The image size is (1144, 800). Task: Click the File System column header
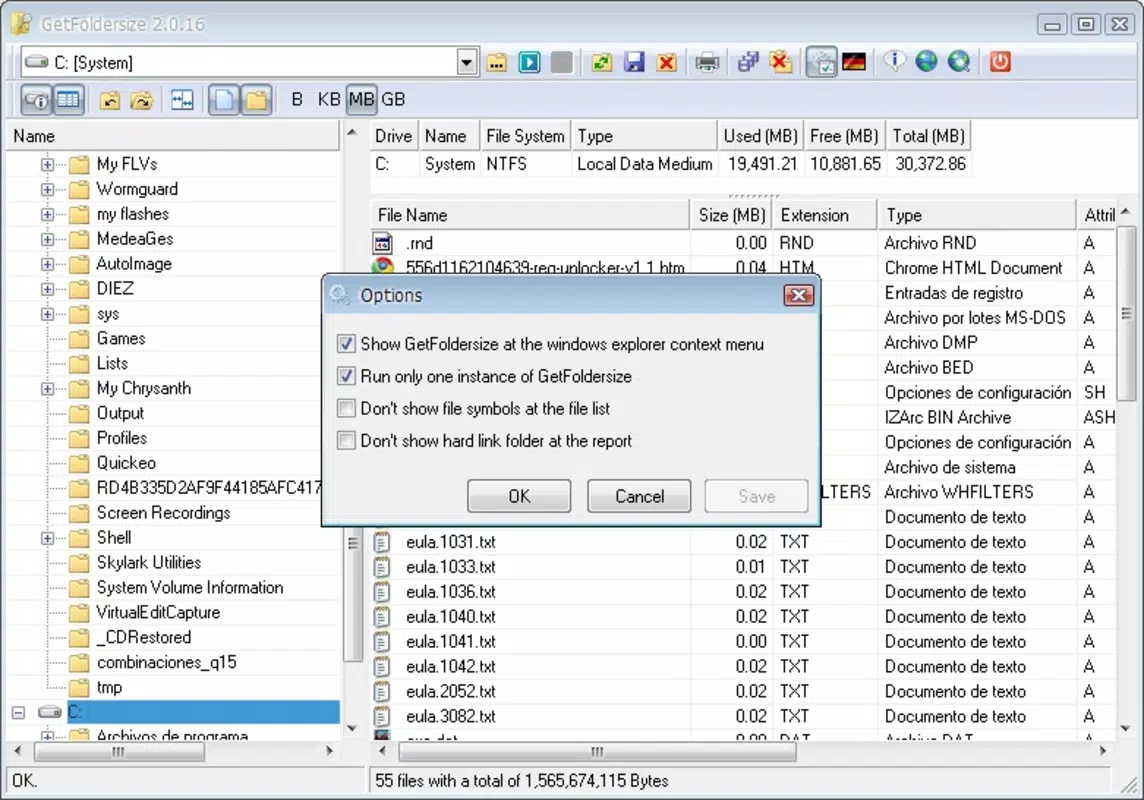[525, 136]
